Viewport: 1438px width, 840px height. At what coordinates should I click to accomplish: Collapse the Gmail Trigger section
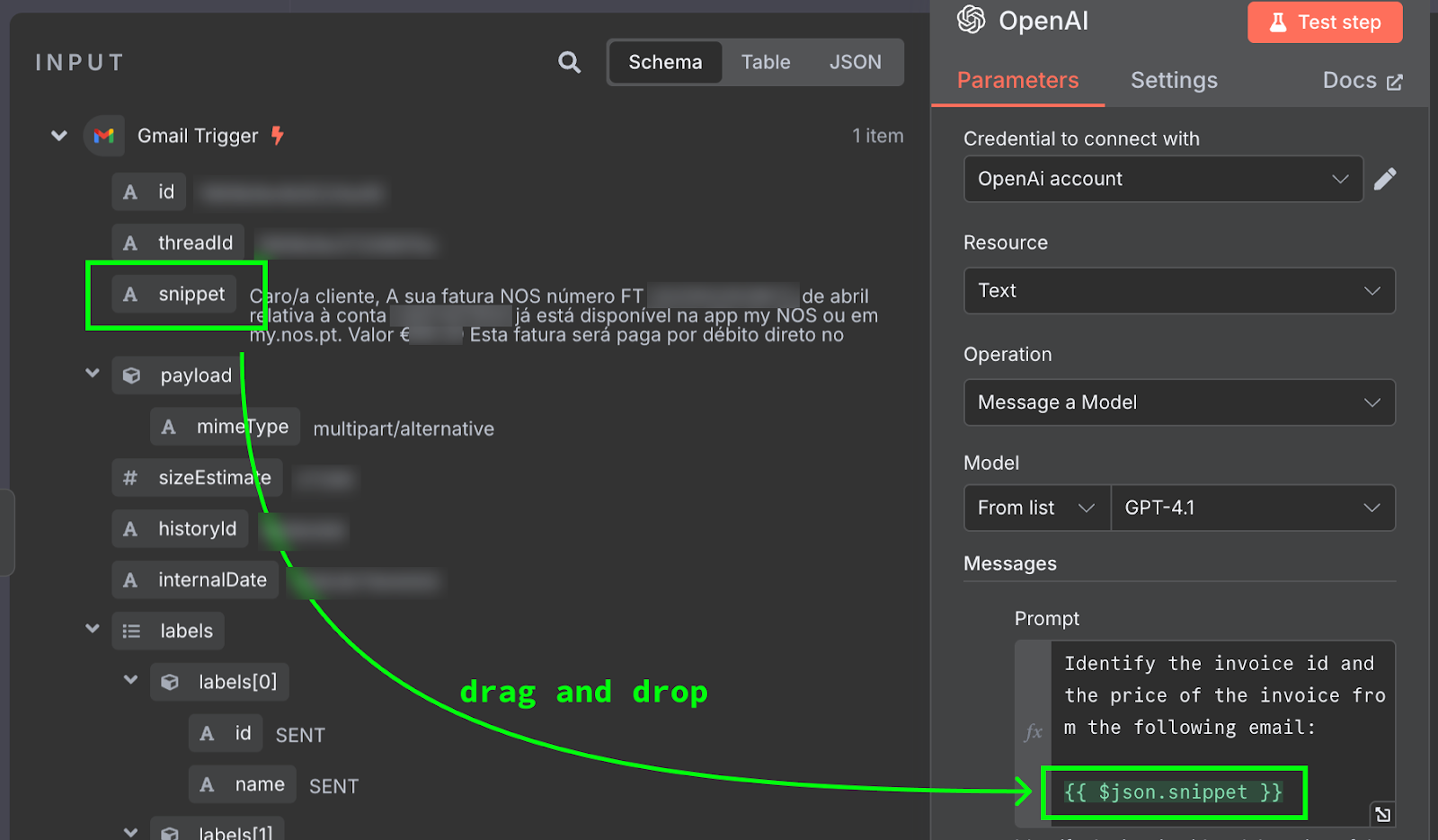[59, 136]
